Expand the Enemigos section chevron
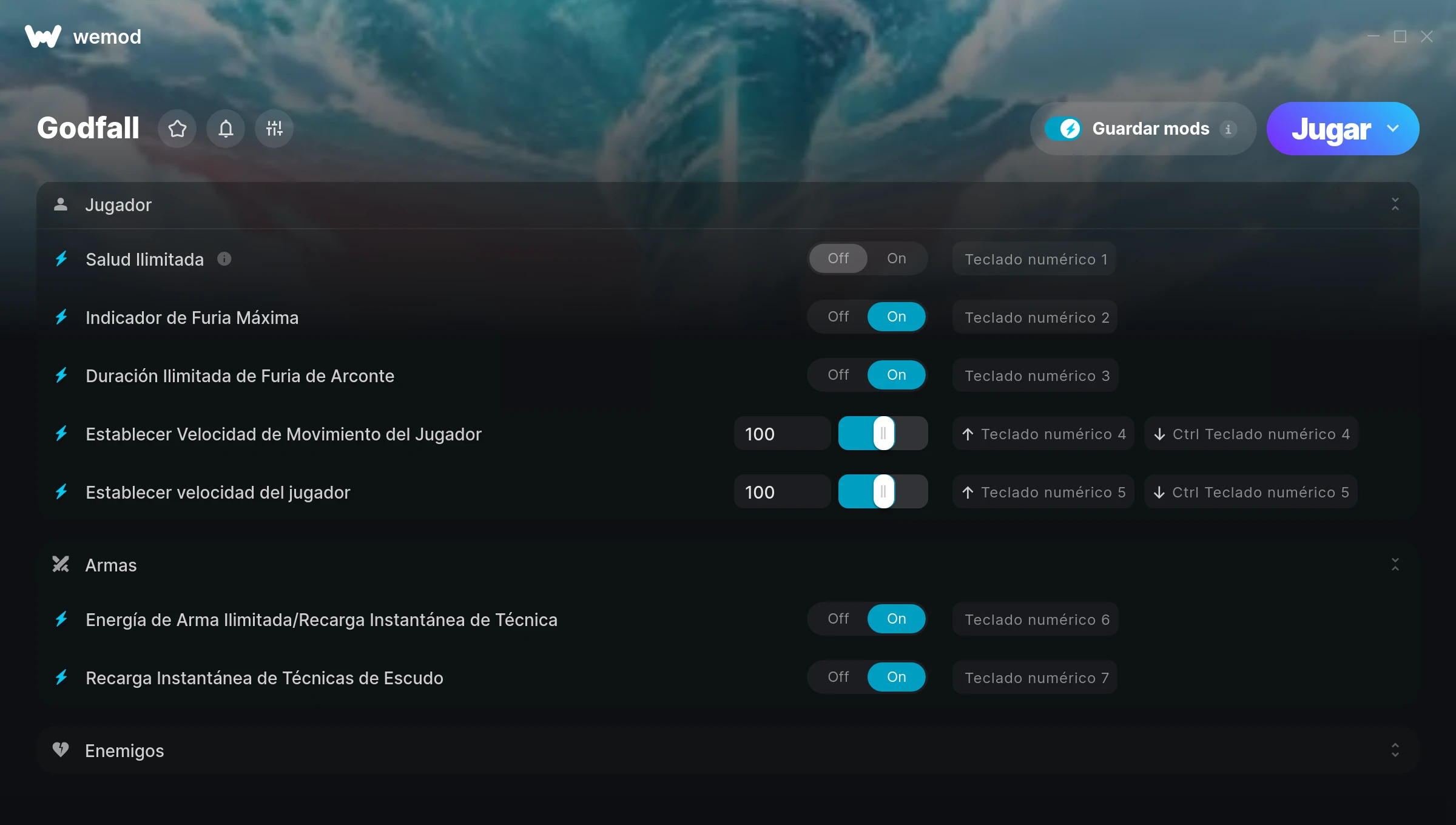Viewport: 1456px width, 825px height. [1395, 750]
